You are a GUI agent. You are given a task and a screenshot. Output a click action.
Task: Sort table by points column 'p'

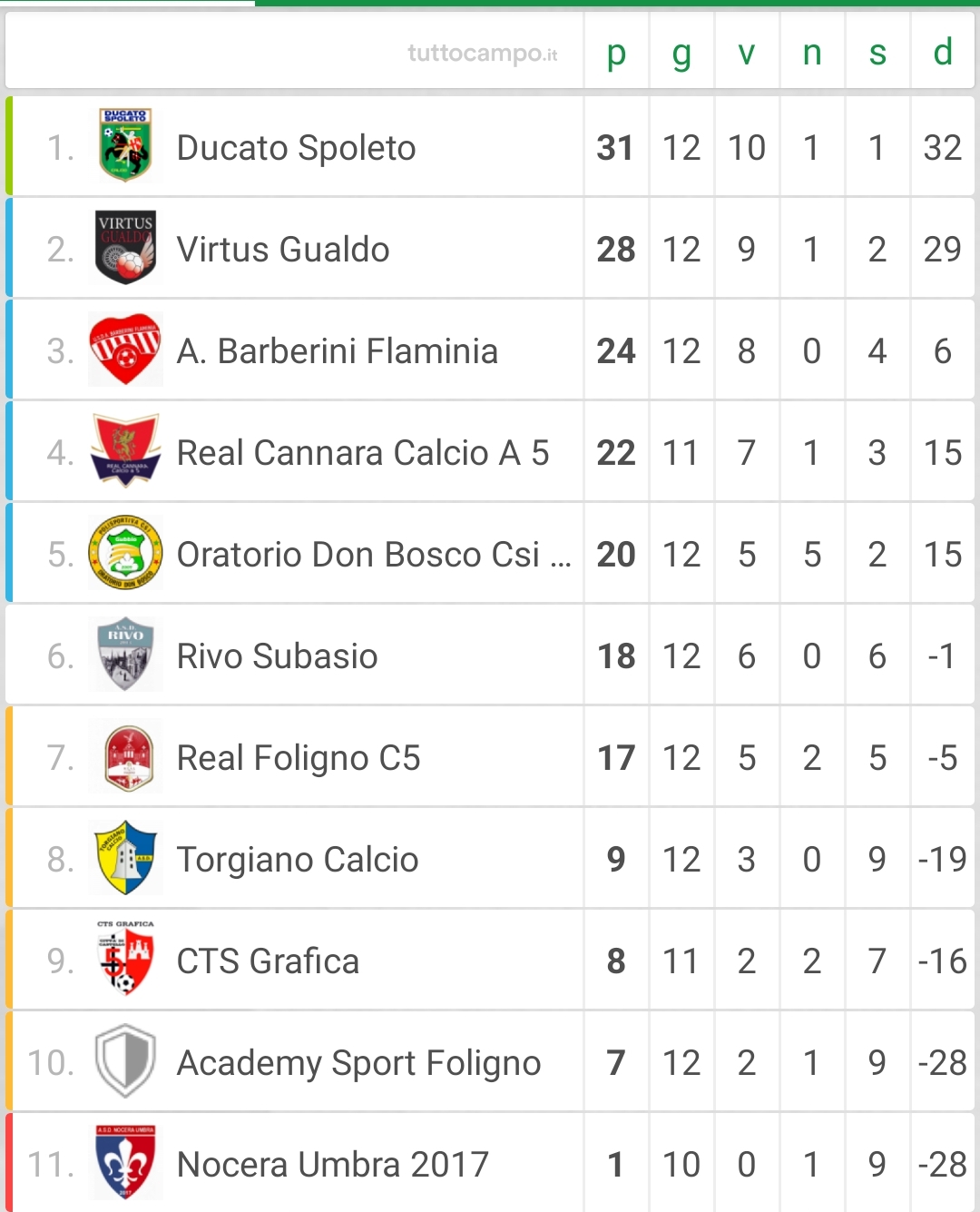coord(616,53)
